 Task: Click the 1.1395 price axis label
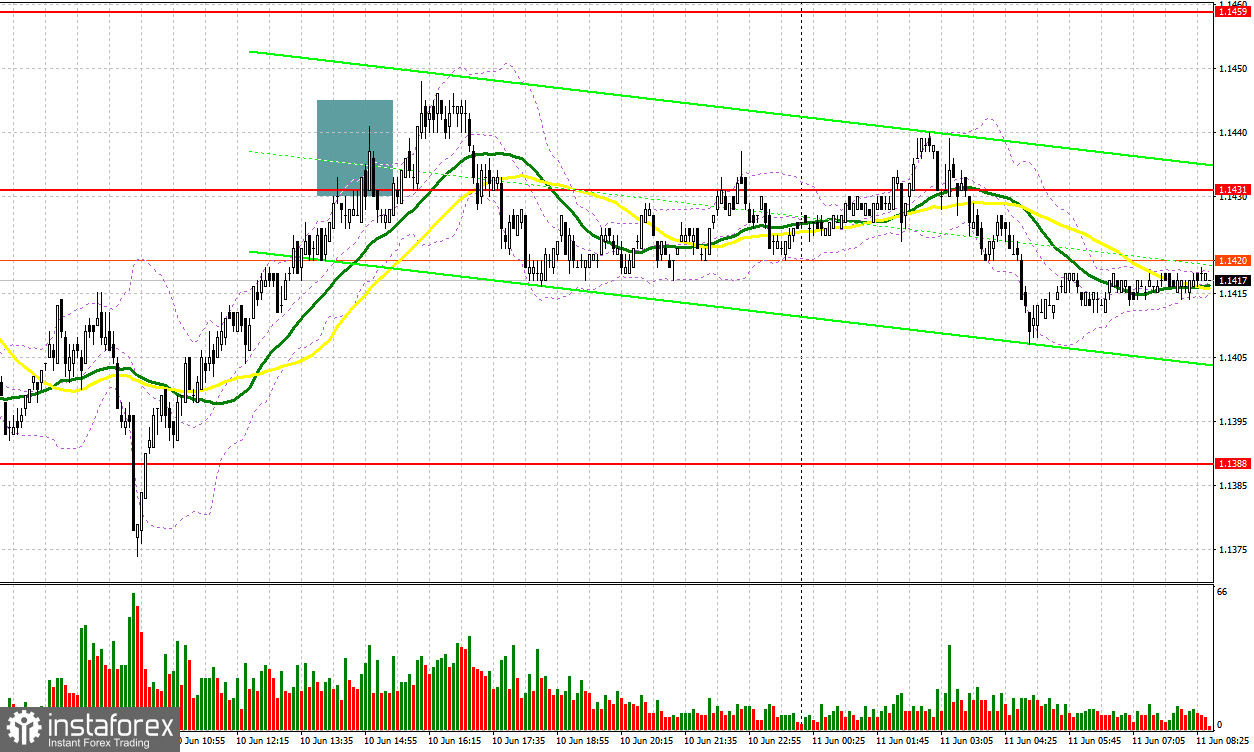(1233, 421)
